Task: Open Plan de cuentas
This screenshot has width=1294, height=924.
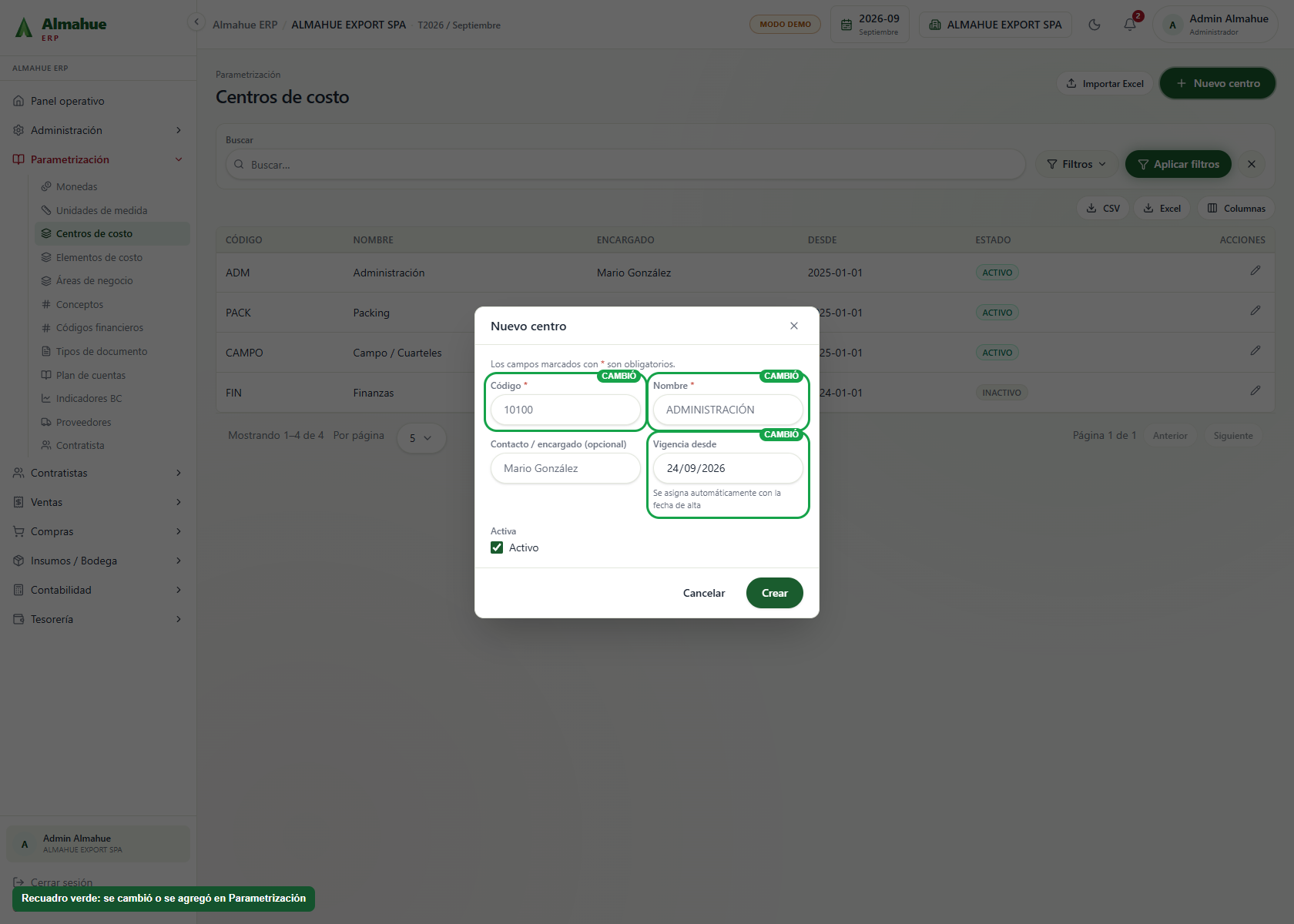Action: pos(112,375)
